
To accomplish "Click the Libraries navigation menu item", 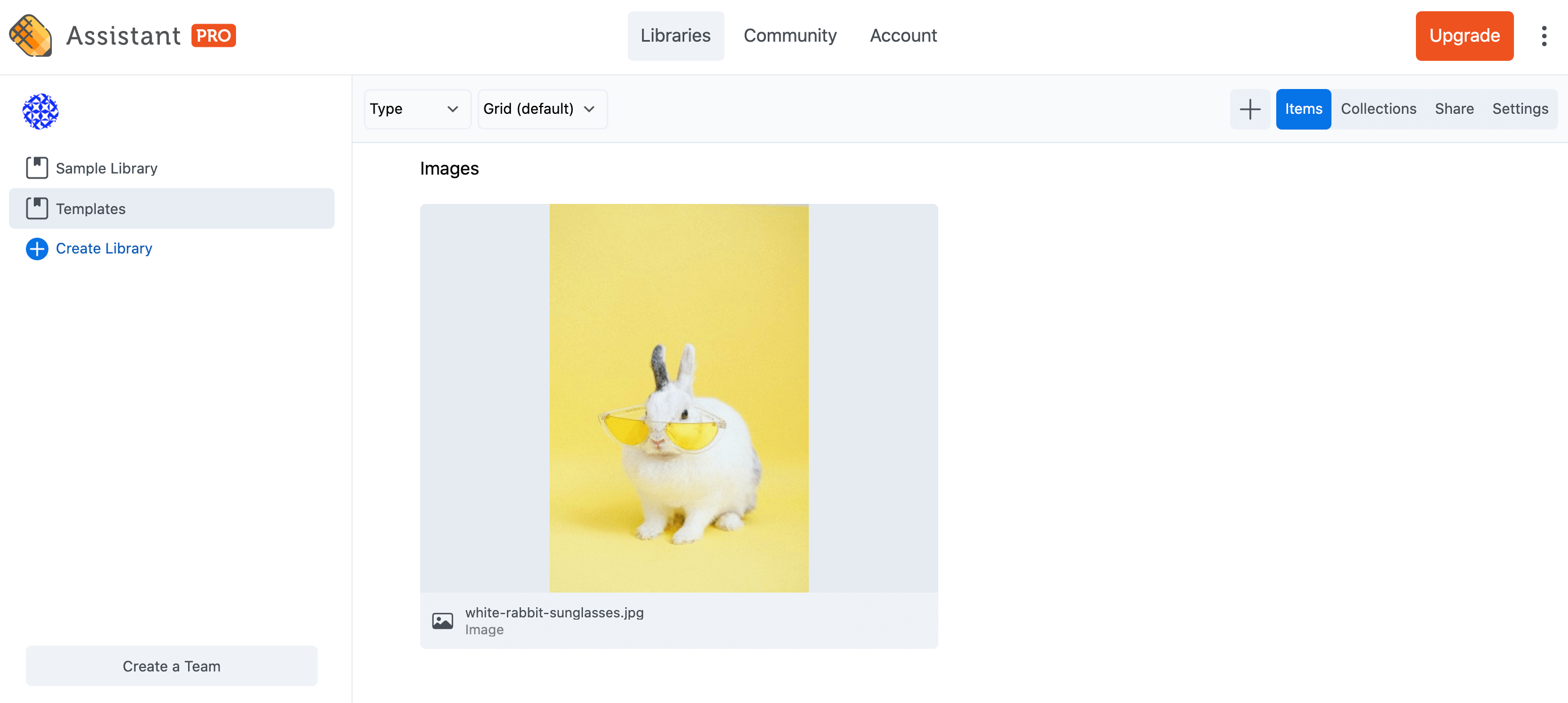I will (x=676, y=35).
